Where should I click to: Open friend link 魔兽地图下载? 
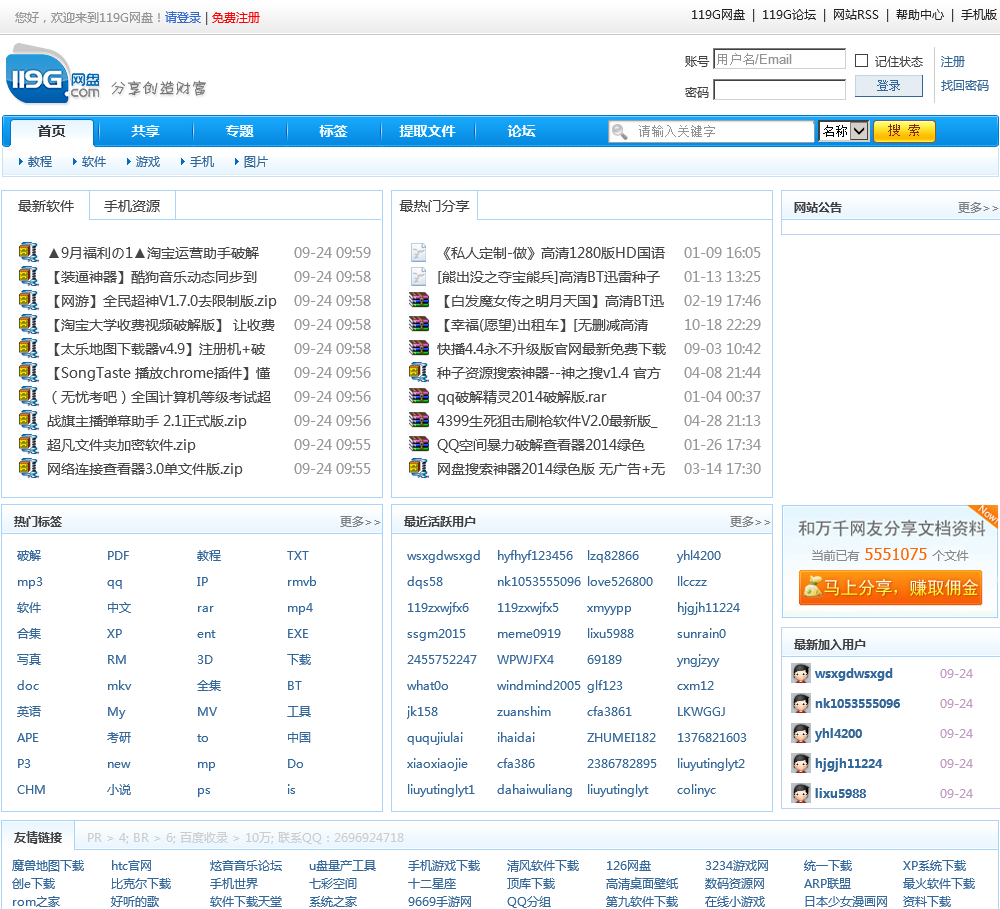click(x=48, y=866)
